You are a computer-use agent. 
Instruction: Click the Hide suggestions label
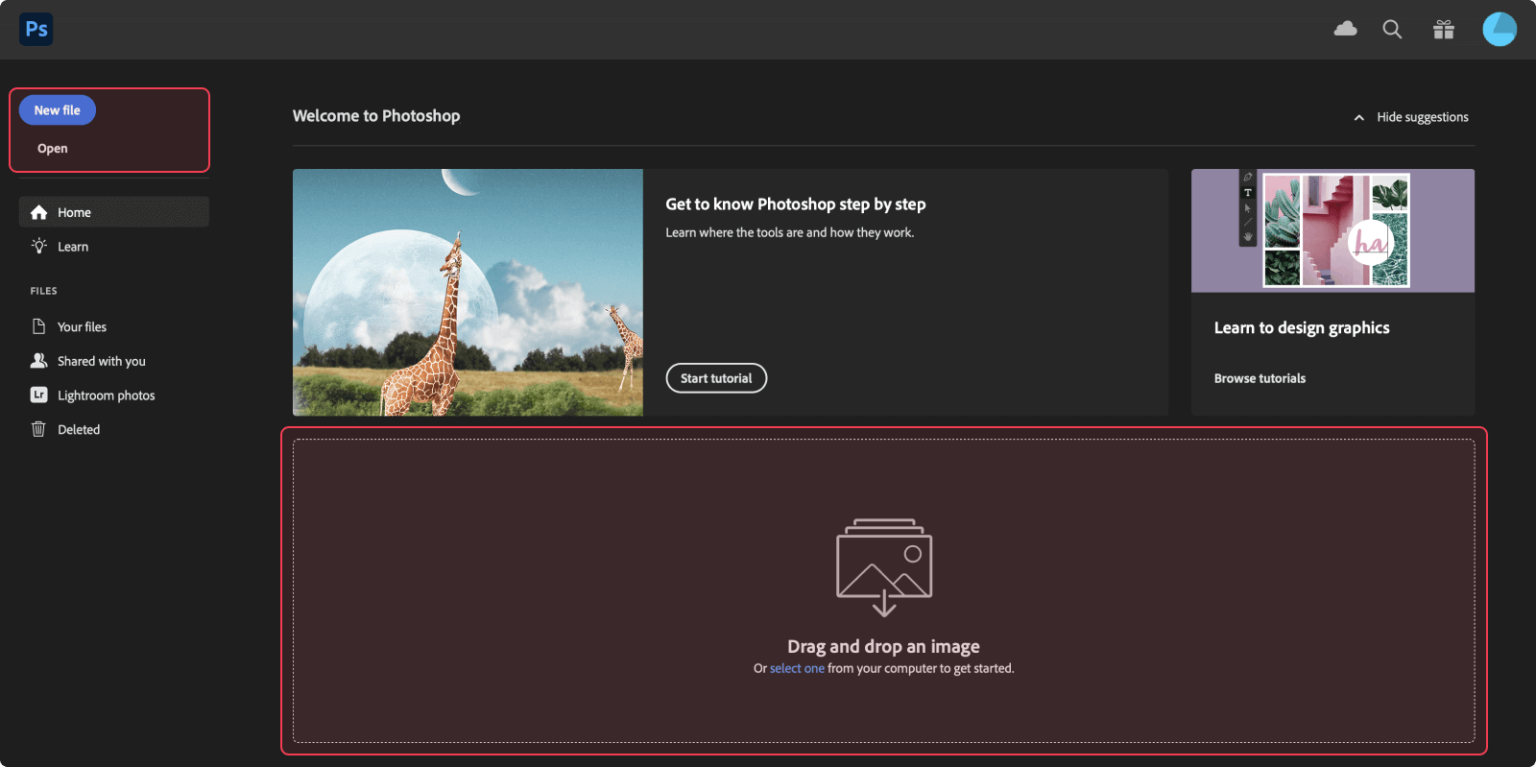tap(1422, 117)
